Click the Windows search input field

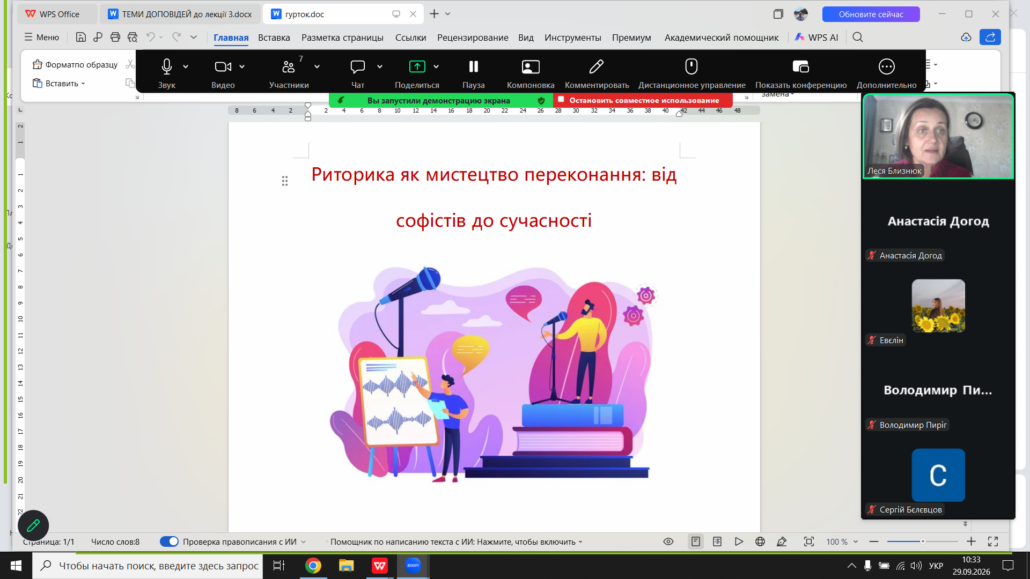[148, 565]
